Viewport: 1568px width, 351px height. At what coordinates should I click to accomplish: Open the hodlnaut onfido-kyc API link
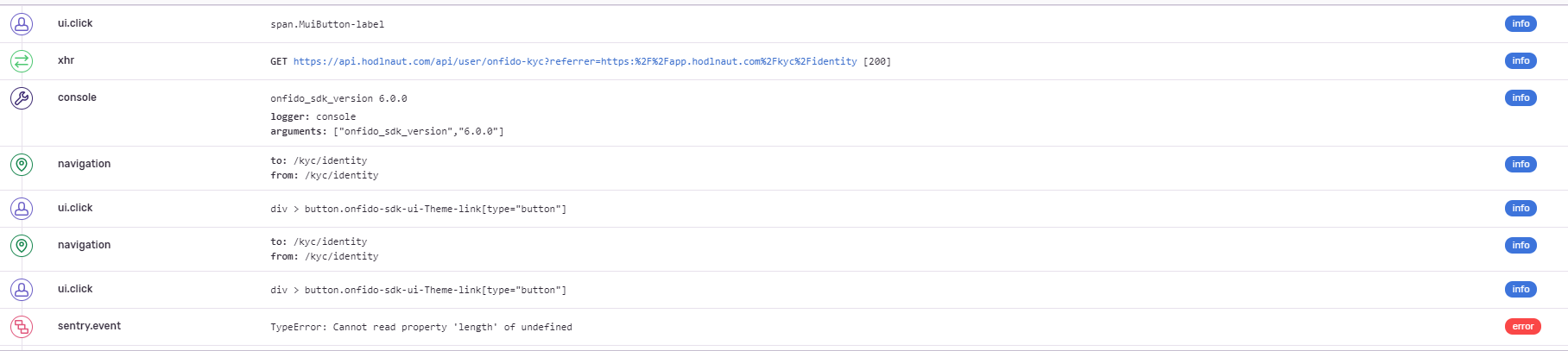(575, 61)
